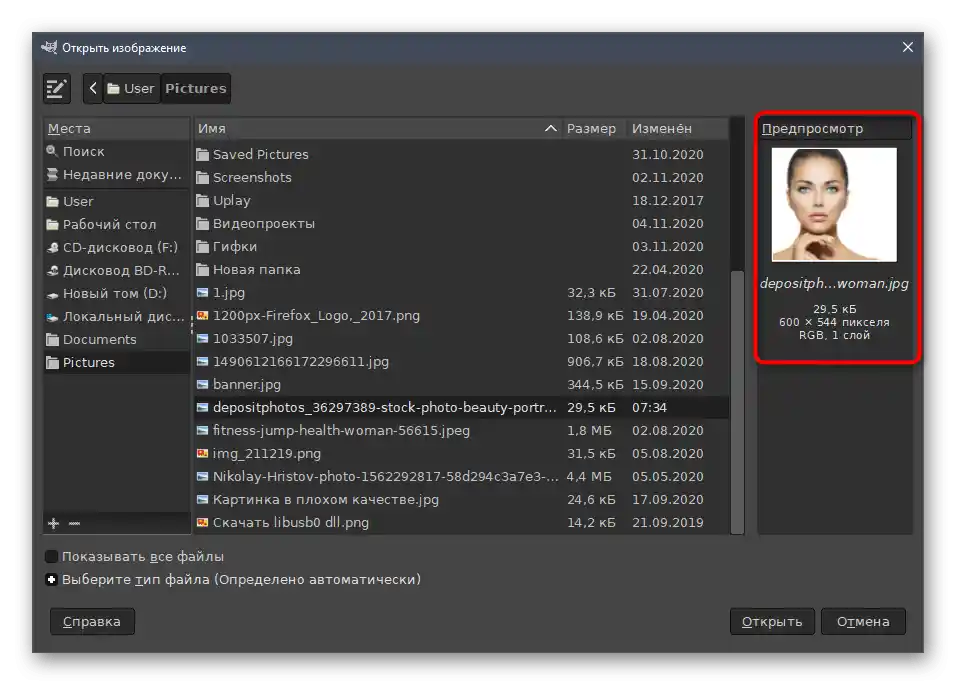Click the 18.12.2017 date for Uplay

pos(668,201)
